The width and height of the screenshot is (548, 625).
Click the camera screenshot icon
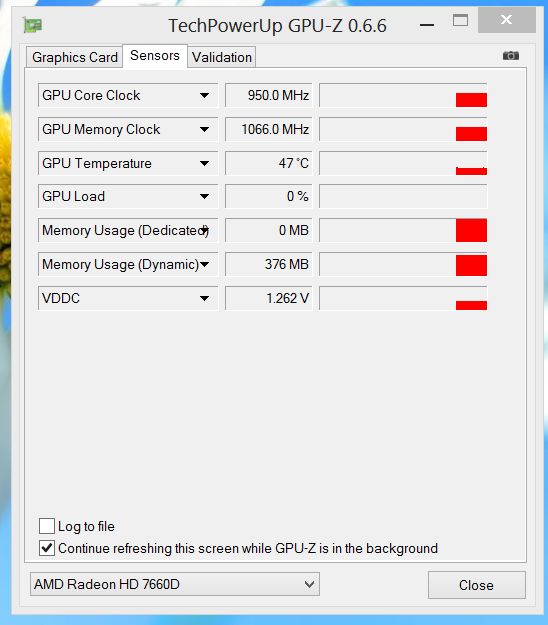pos(511,55)
